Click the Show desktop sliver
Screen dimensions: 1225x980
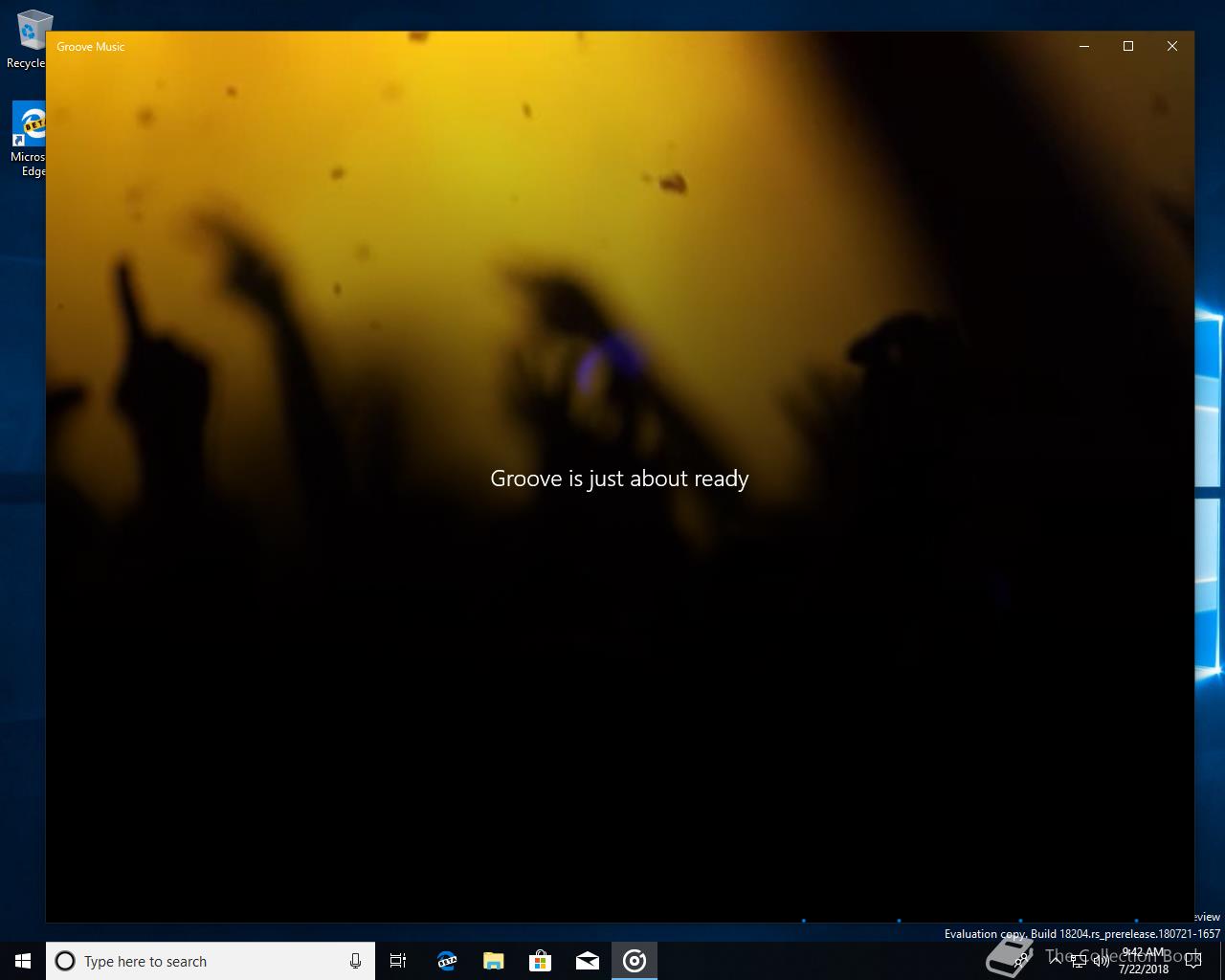click(x=1222, y=961)
